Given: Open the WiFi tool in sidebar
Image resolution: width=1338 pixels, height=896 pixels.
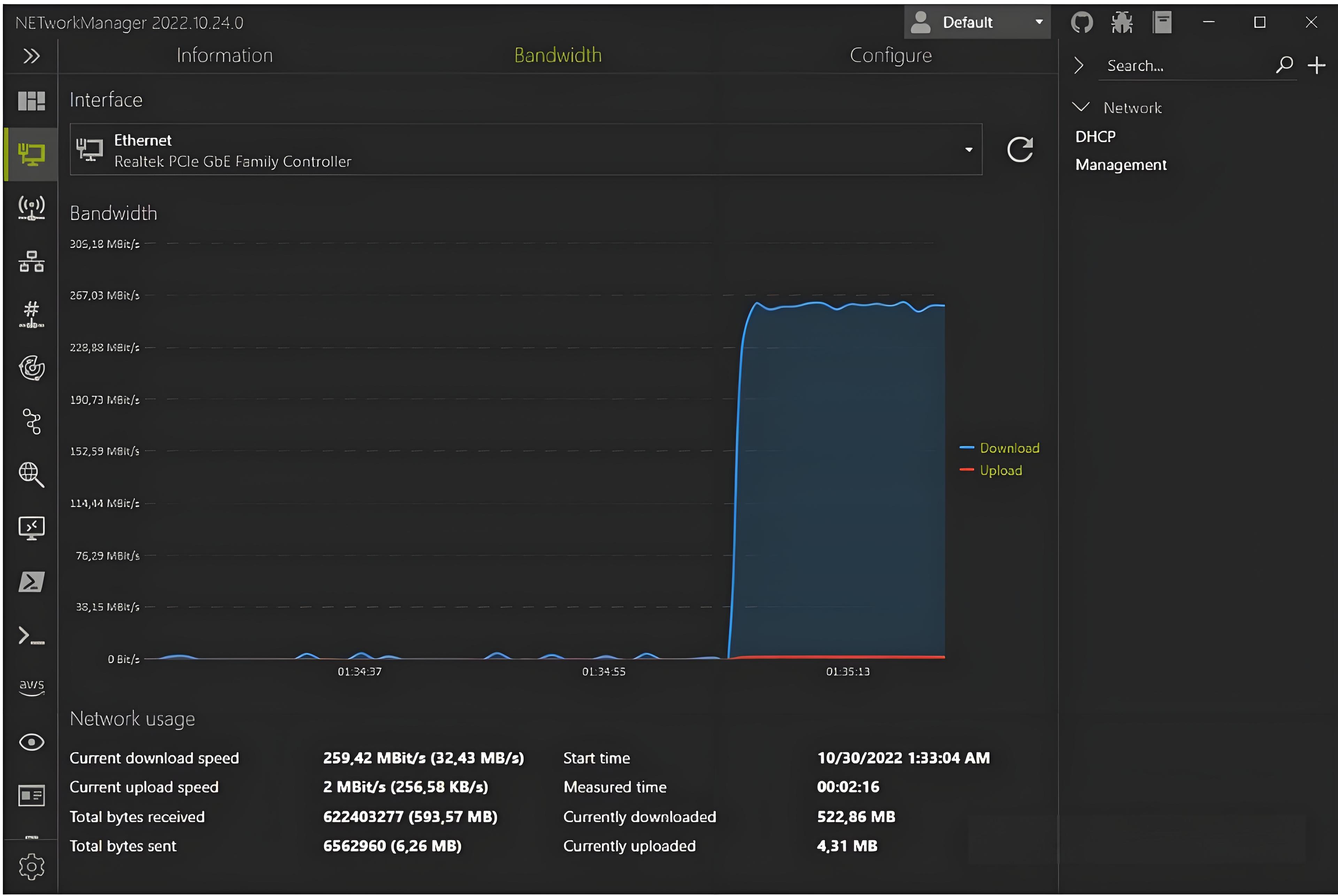Looking at the screenshot, I should click(x=31, y=208).
